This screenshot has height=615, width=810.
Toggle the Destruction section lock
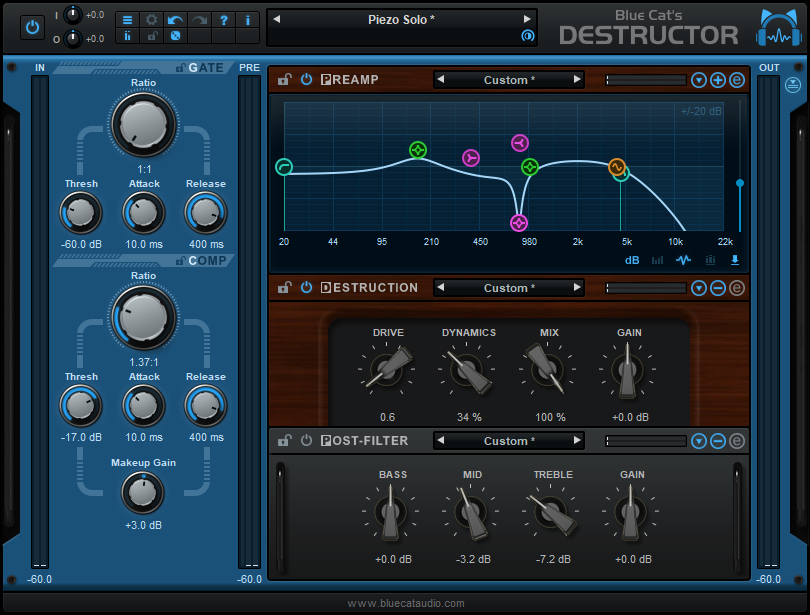(x=284, y=287)
